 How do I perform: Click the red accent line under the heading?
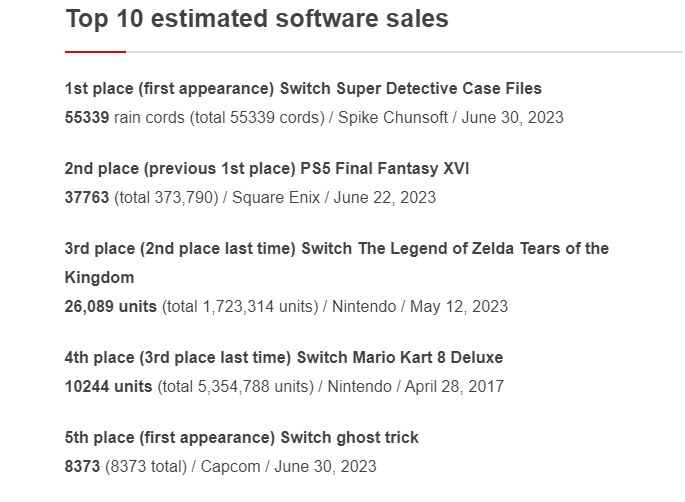coord(95,51)
